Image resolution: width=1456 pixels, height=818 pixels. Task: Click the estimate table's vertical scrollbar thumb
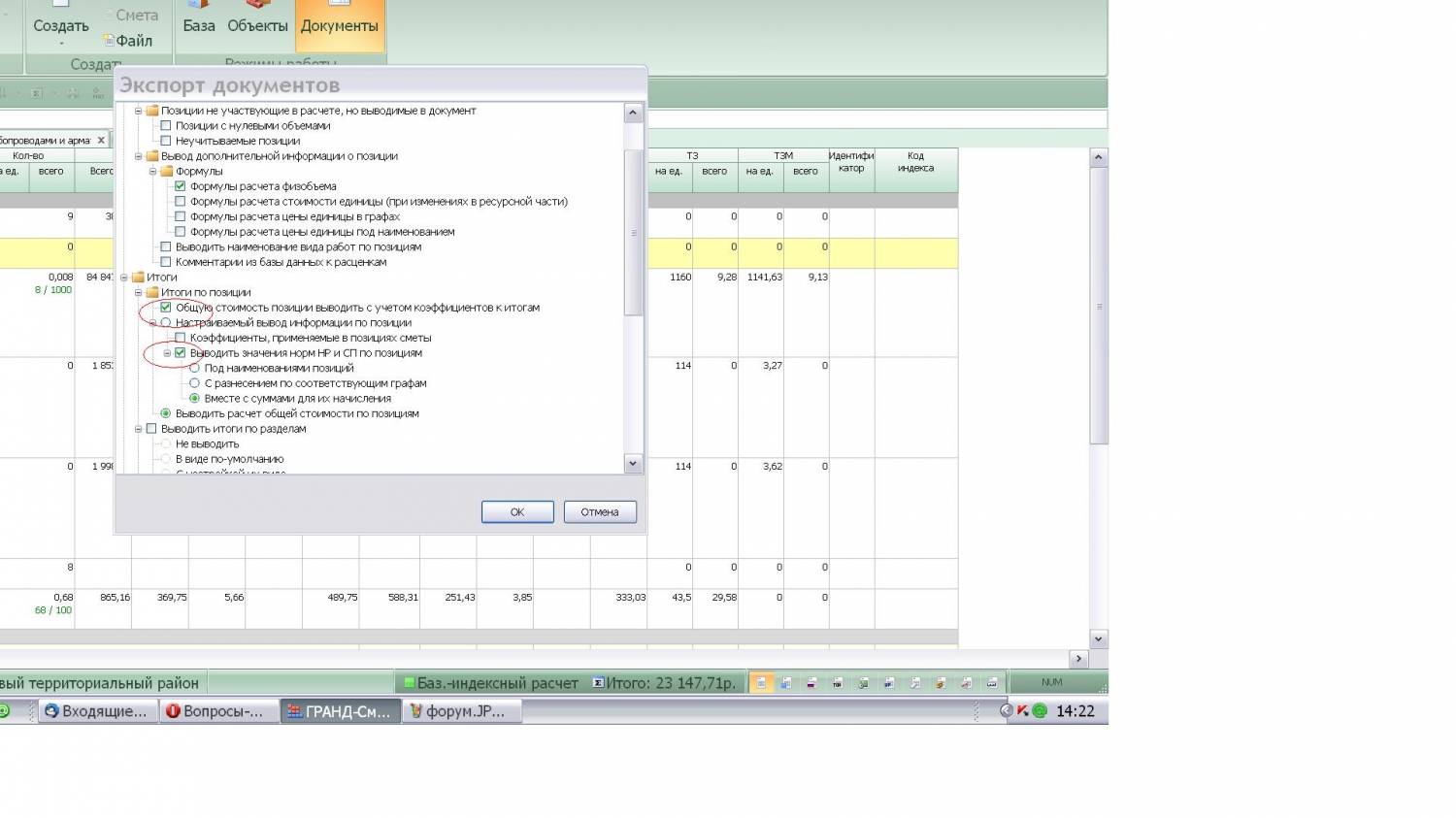pos(1099,307)
